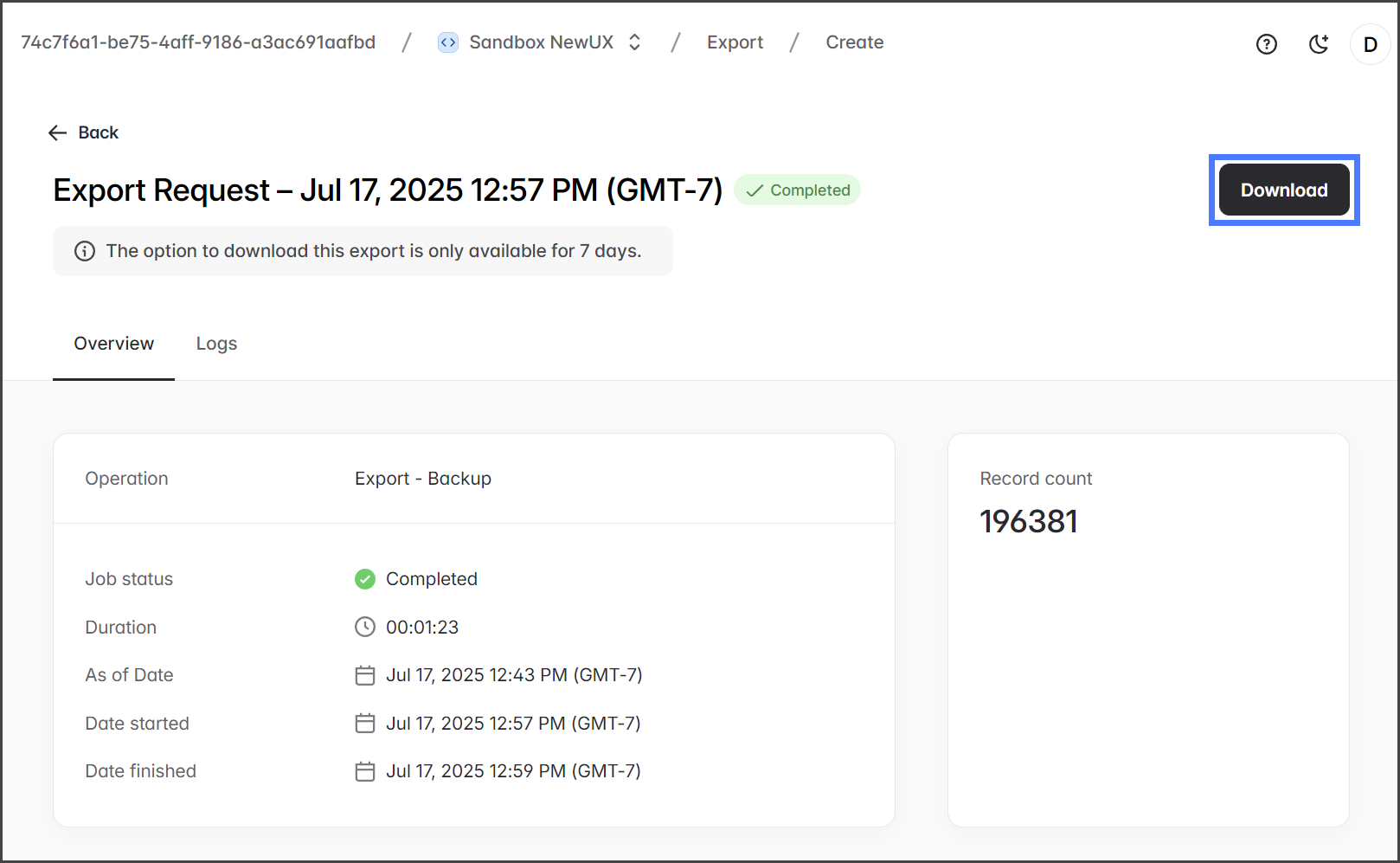The image size is (1400, 863).
Task: Click the Date finished calendar icon
Action: click(x=365, y=771)
